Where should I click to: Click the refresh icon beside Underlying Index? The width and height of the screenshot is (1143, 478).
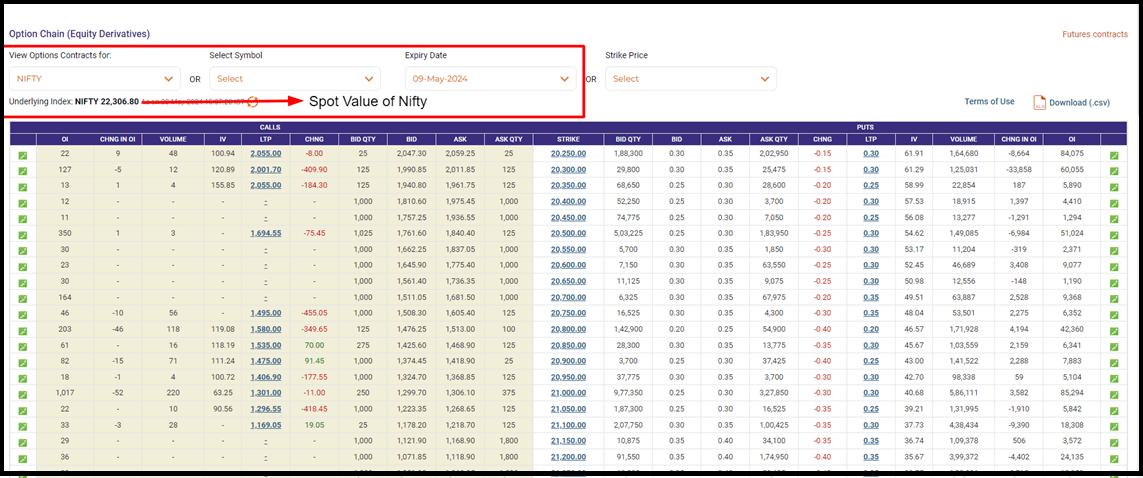pyautogui.click(x=253, y=102)
